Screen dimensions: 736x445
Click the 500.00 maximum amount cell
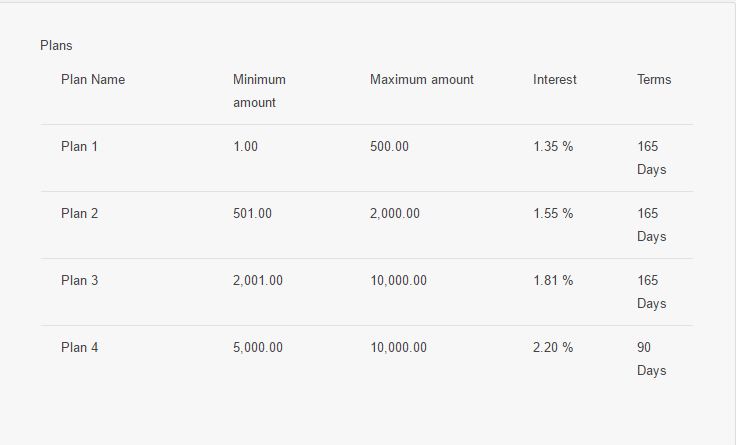coord(389,146)
